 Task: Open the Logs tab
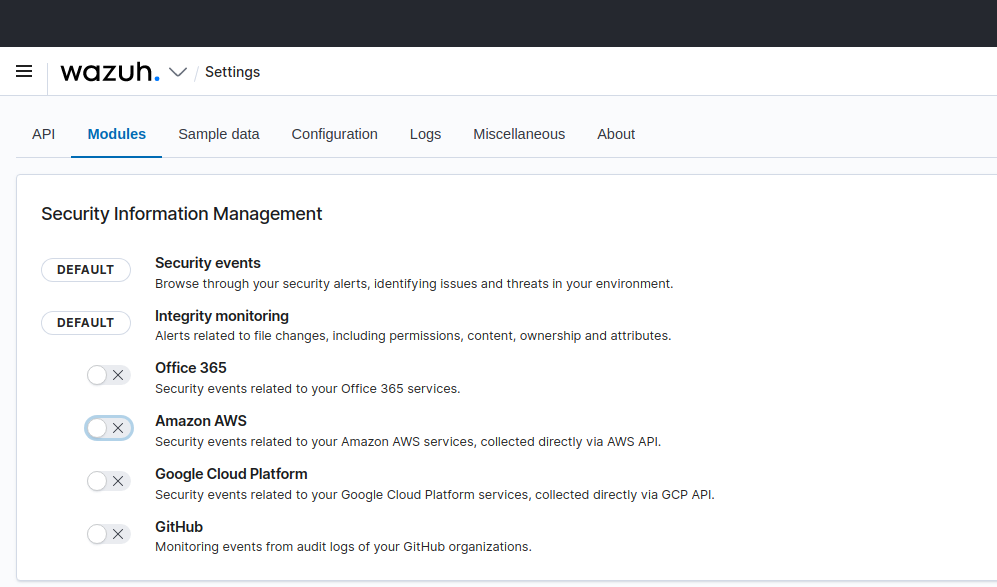tap(425, 134)
